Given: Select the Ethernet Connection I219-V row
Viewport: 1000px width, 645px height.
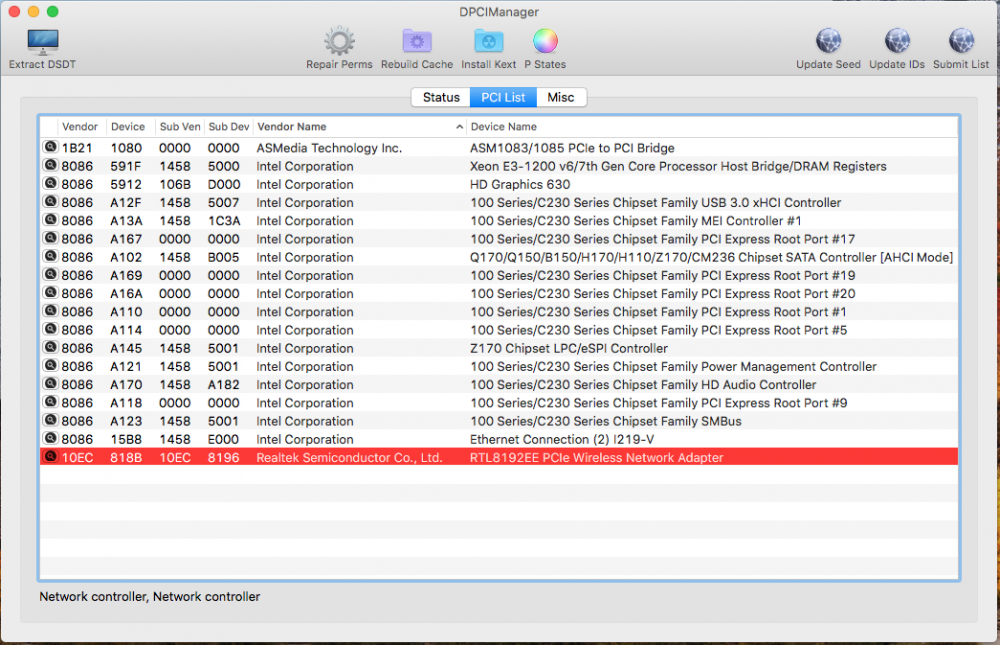Looking at the screenshot, I should tap(499, 439).
